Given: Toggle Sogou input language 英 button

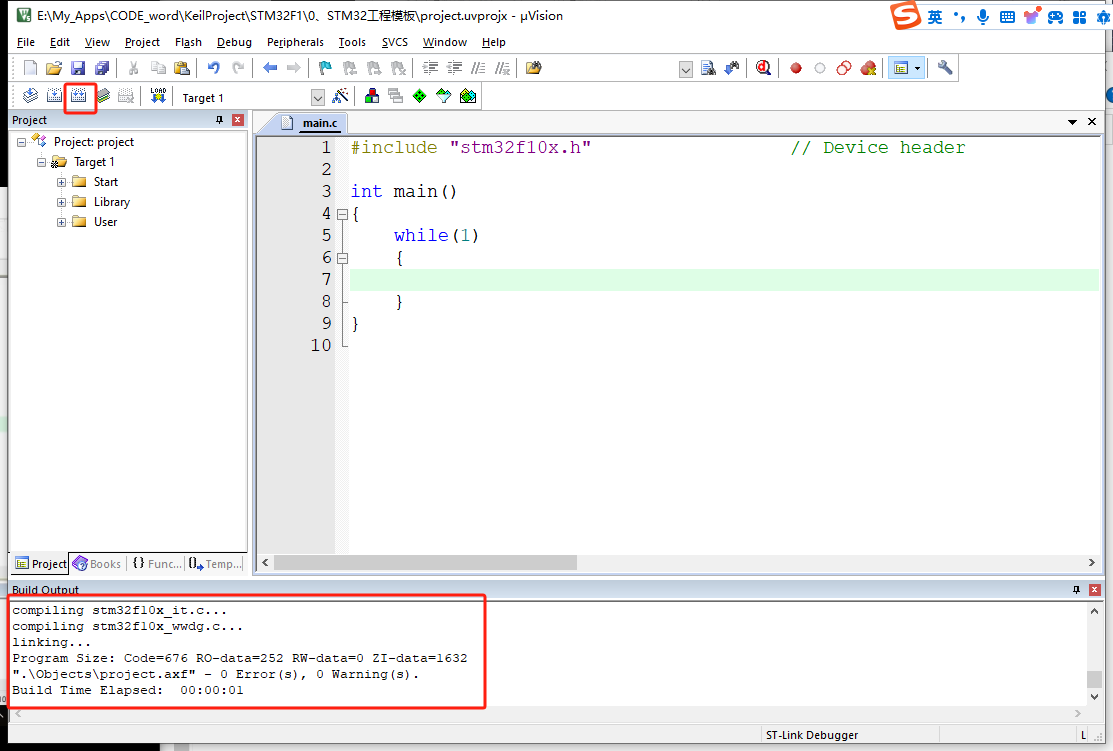Looking at the screenshot, I should 935,16.
